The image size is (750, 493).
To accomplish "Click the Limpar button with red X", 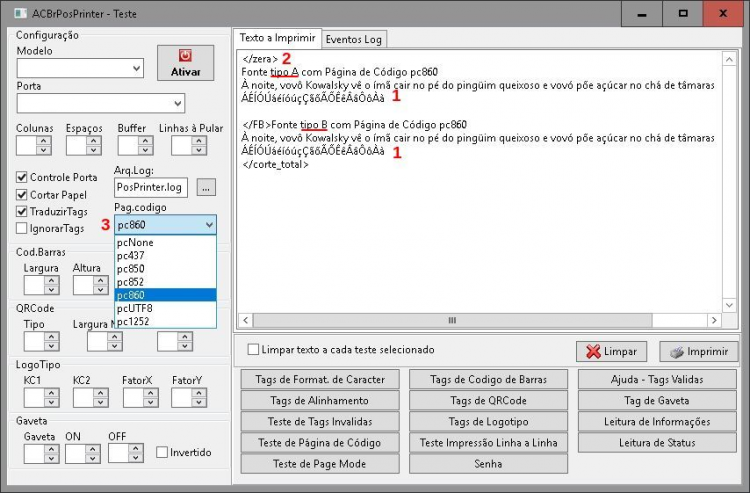I will pyautogui.click(x=611, y=351).
